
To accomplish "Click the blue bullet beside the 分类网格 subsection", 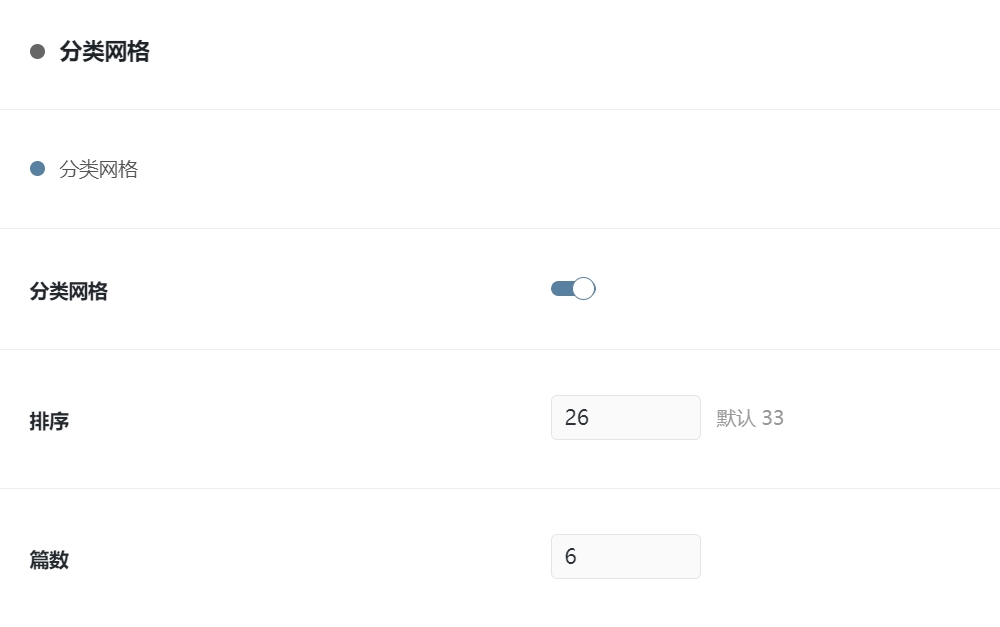I will [38, 169].
